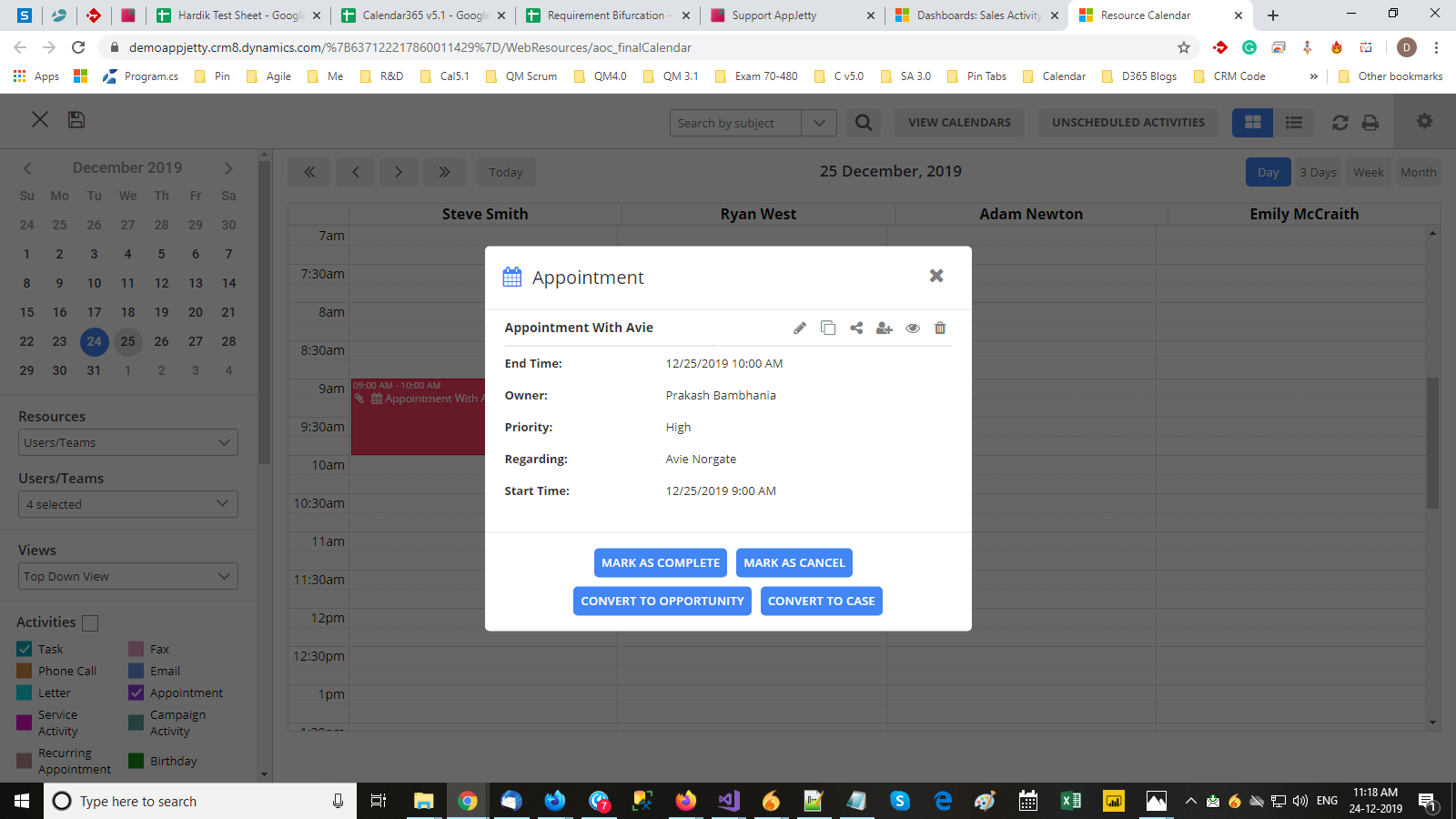This screenshot has width=1456, height=819.
Task: Save the calendar configuration
Action: coord(76,119)
